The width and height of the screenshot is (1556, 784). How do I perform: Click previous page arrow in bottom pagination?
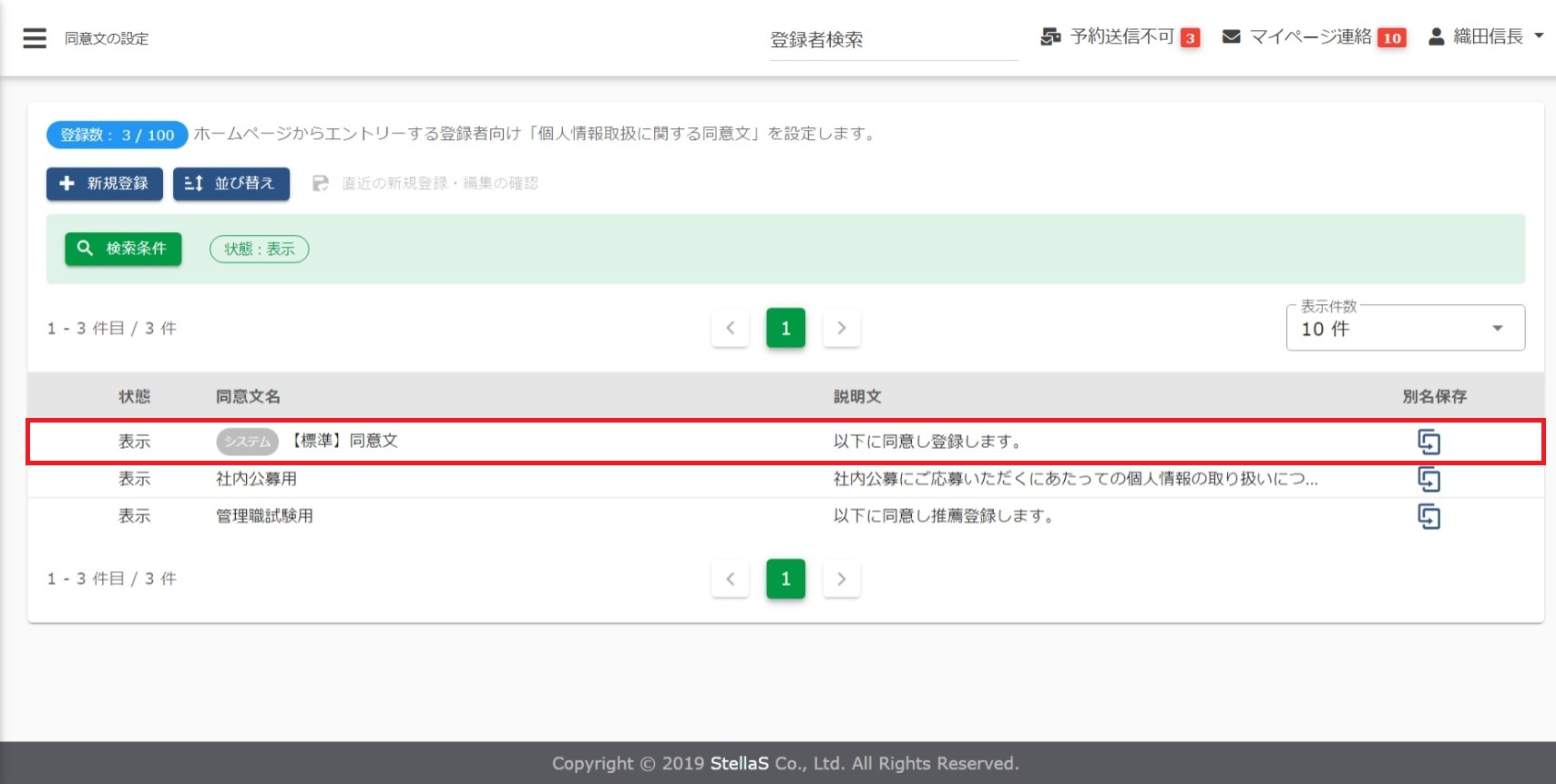pyautogui.click(x=730, y=579)
